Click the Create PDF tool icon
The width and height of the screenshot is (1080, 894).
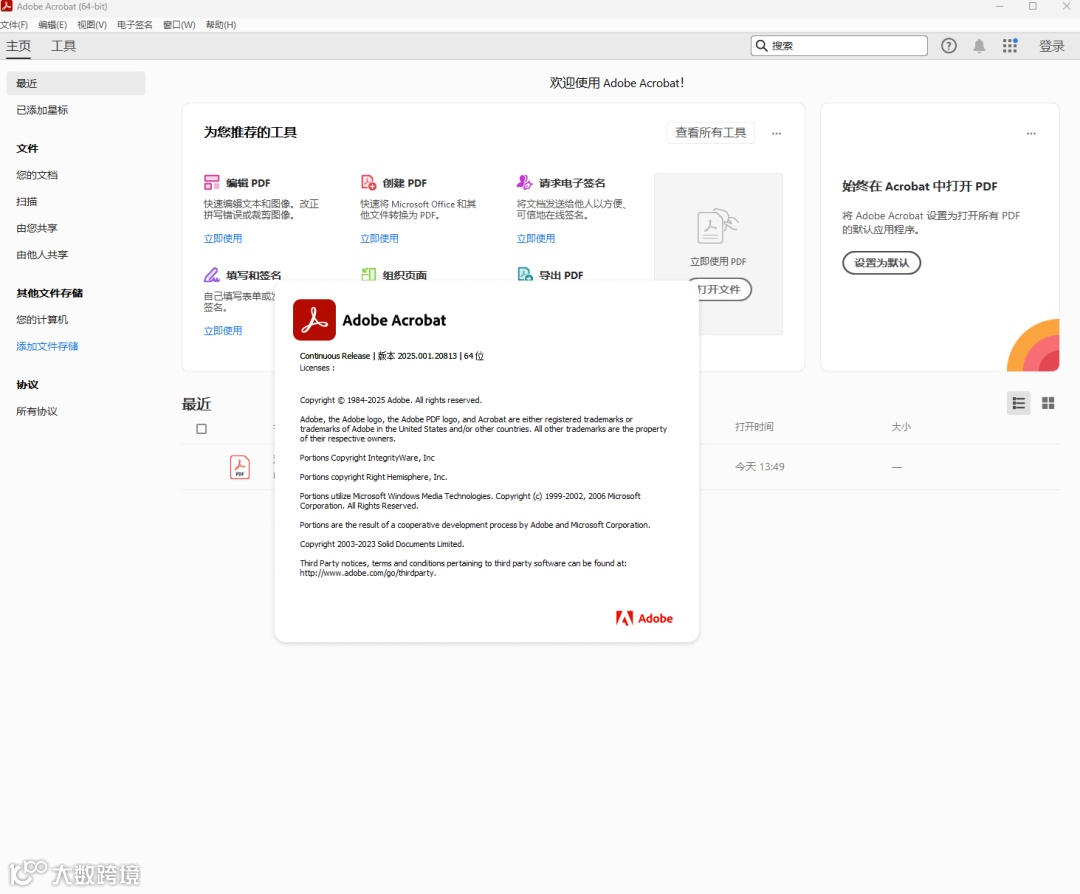pyautogui.click(x=368, y=183)
